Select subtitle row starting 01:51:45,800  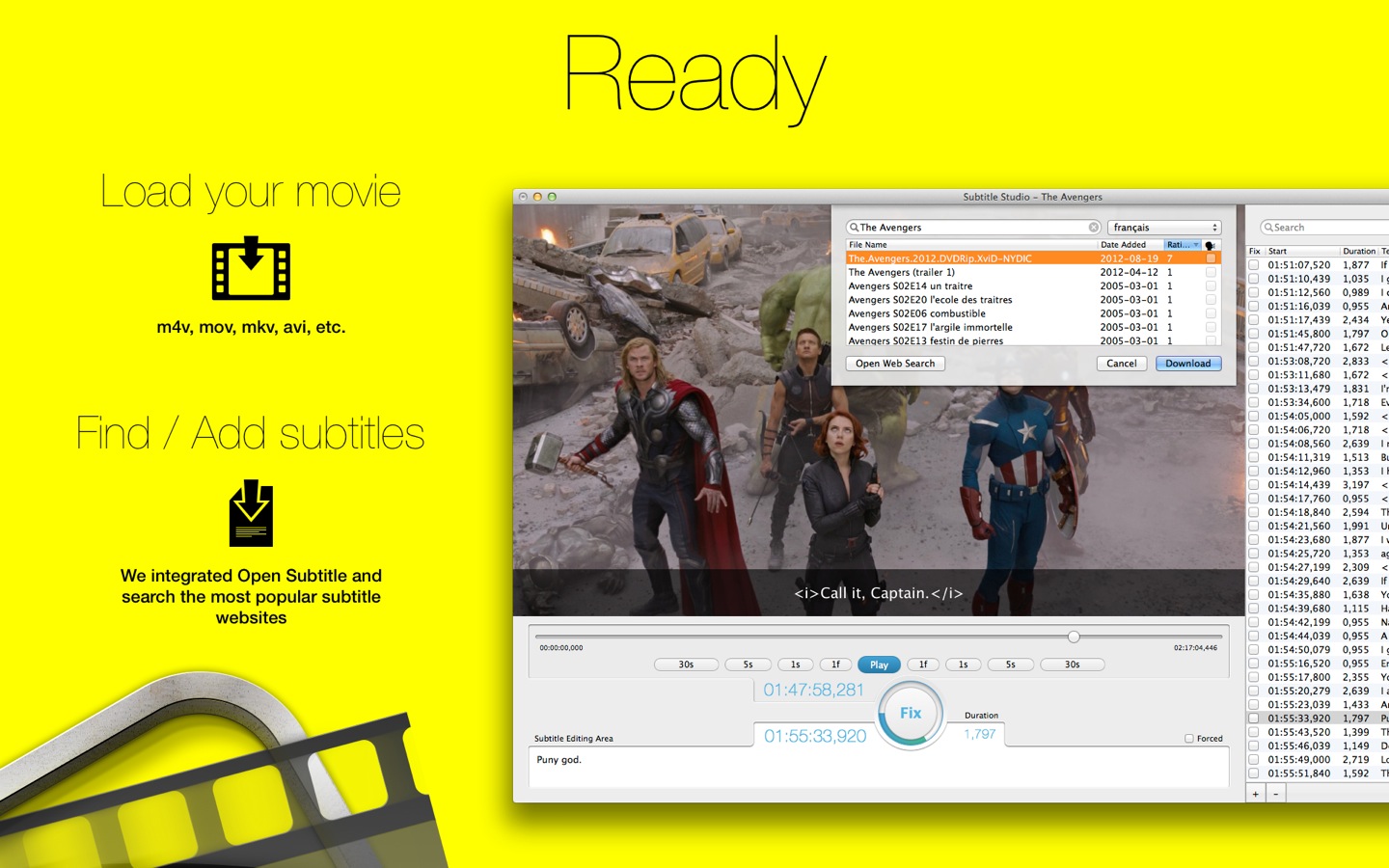1318,334
